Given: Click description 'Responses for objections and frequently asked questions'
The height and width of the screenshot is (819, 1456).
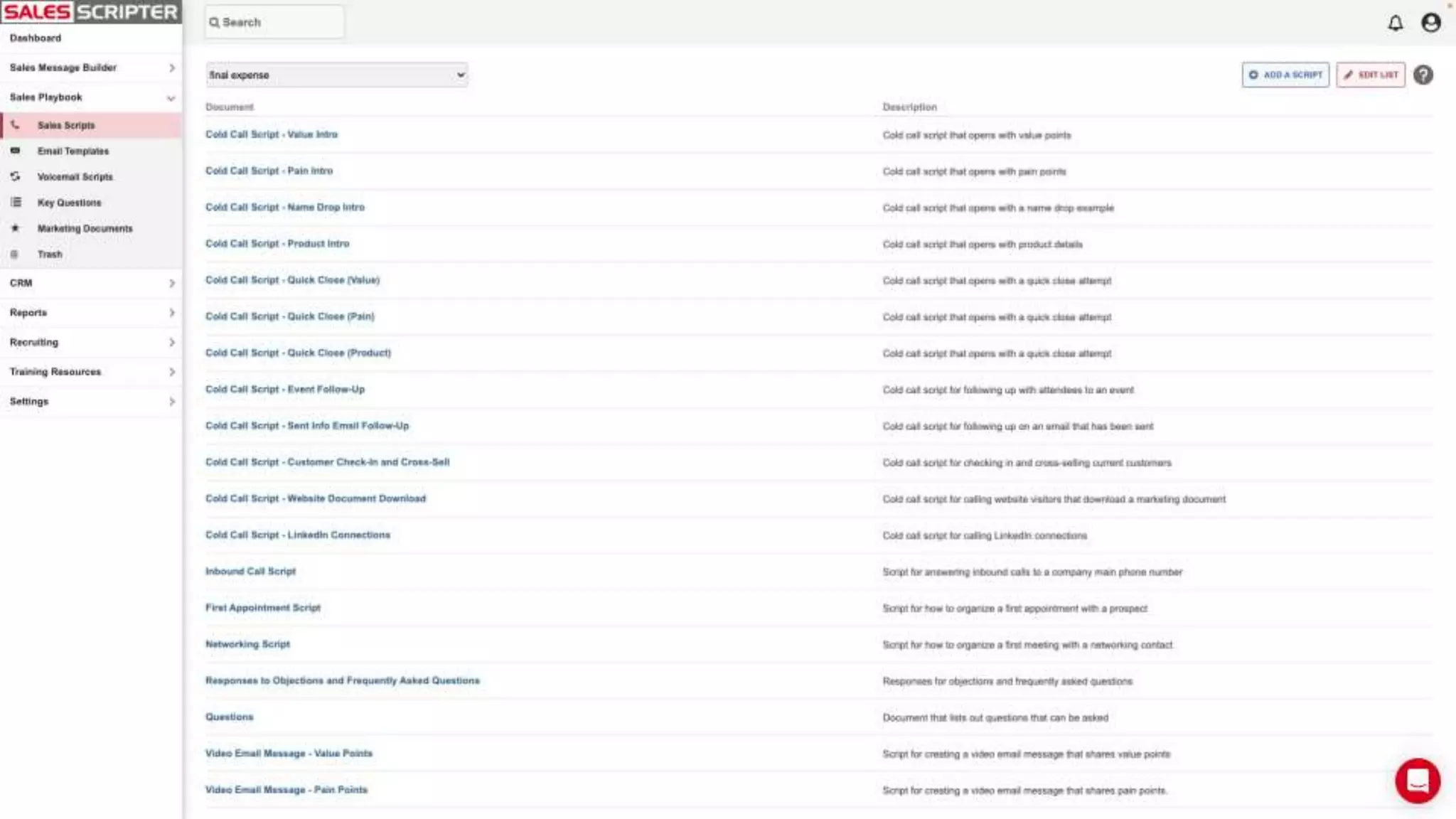Looking at the screenshot, I should tap(1007, 681).
